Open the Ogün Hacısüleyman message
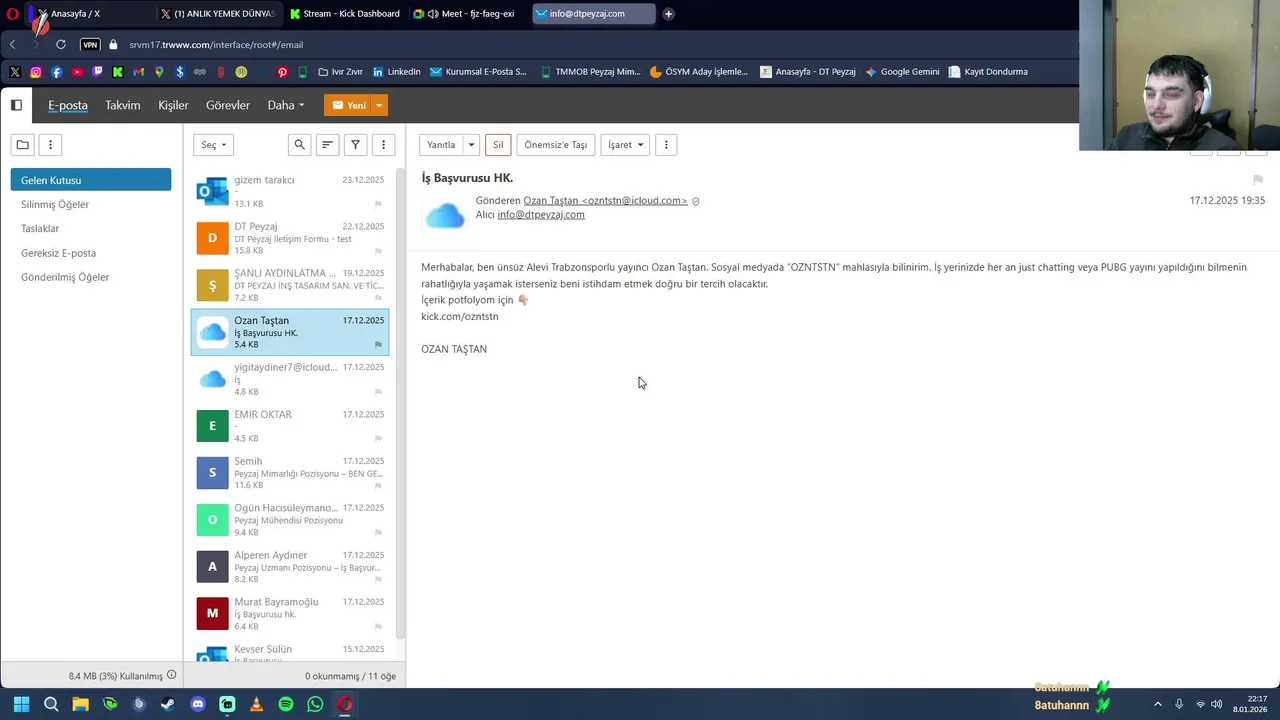The width and height of the screenshot is (1280, 720). [x=290, y=520]
